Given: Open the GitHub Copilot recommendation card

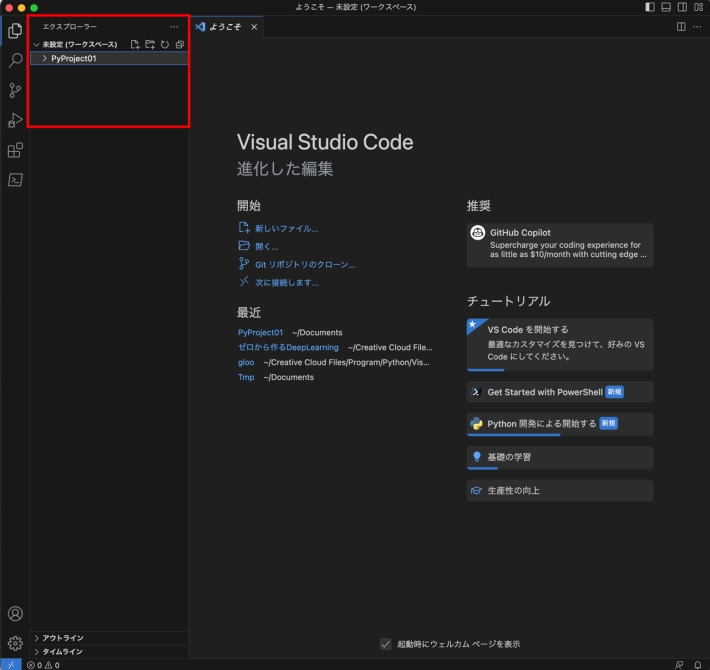Looking at the screenshot, I should (x=560, y=245).
